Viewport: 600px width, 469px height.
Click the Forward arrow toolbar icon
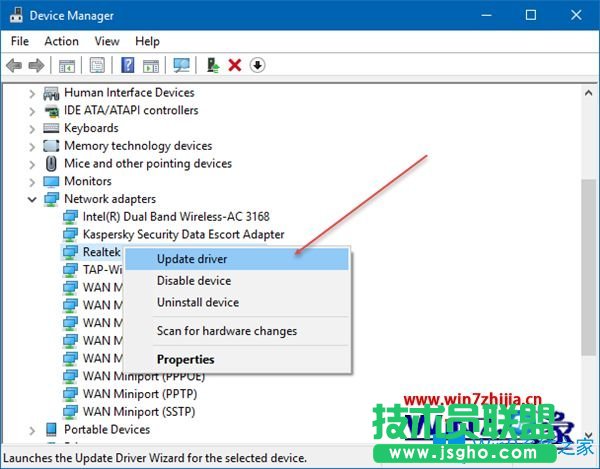click(x=36, y=65)
